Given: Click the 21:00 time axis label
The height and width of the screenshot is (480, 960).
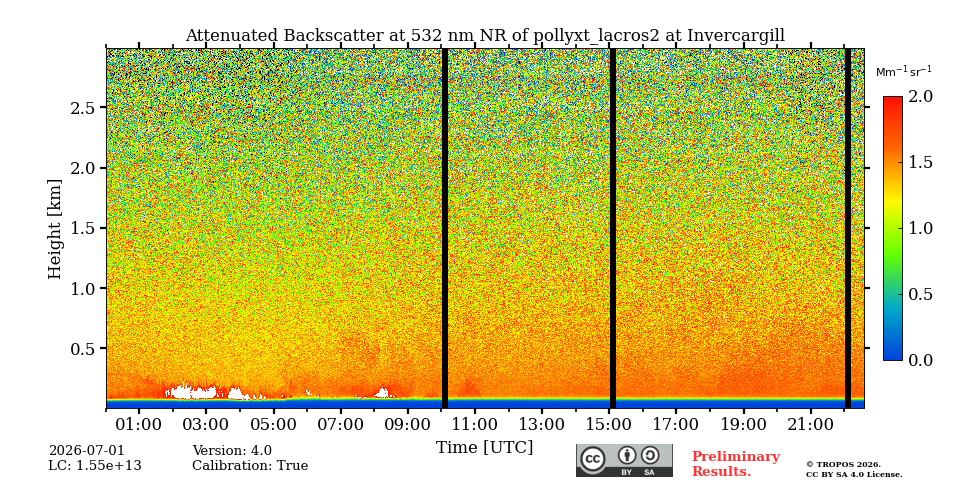Looking at the screenshot, I should tap(811, 424).
